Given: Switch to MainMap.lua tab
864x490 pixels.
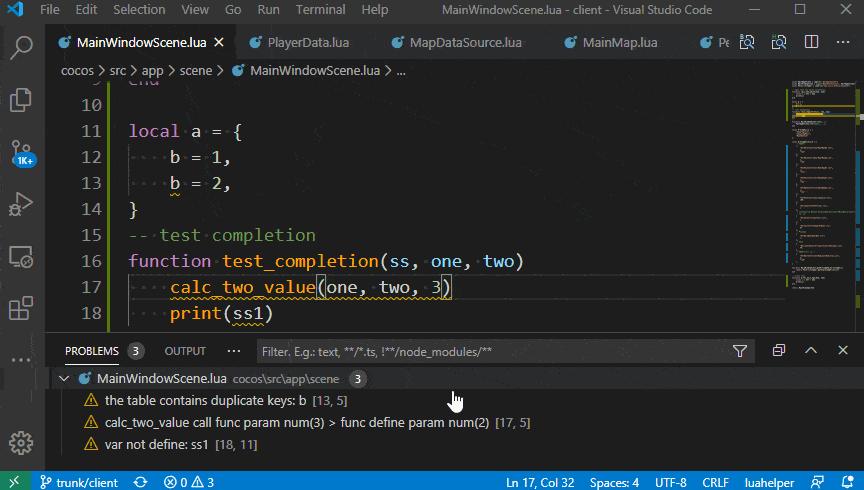Looking at the screenshot, I should [x=619, y=42].
